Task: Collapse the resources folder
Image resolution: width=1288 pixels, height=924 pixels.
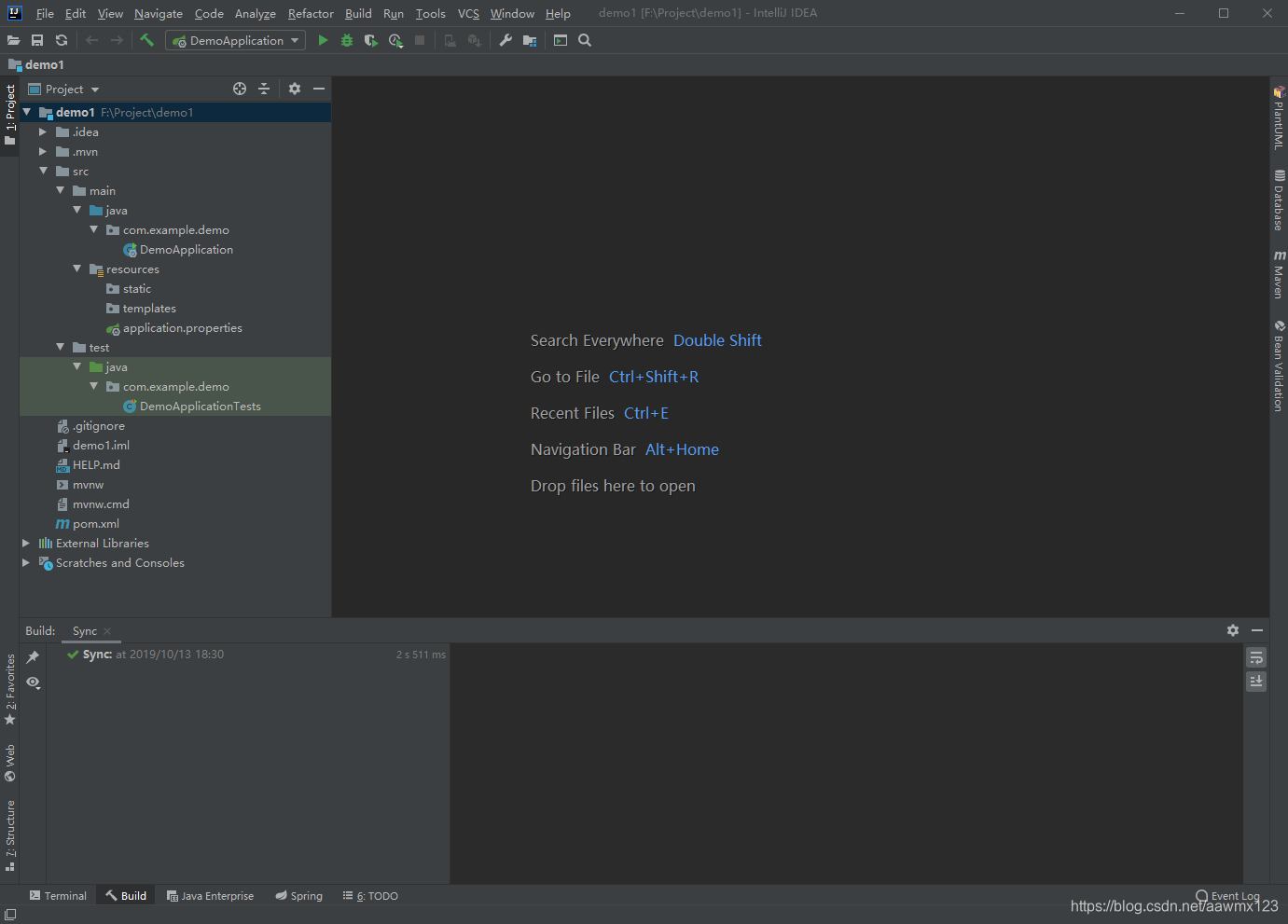Action: 77,269
